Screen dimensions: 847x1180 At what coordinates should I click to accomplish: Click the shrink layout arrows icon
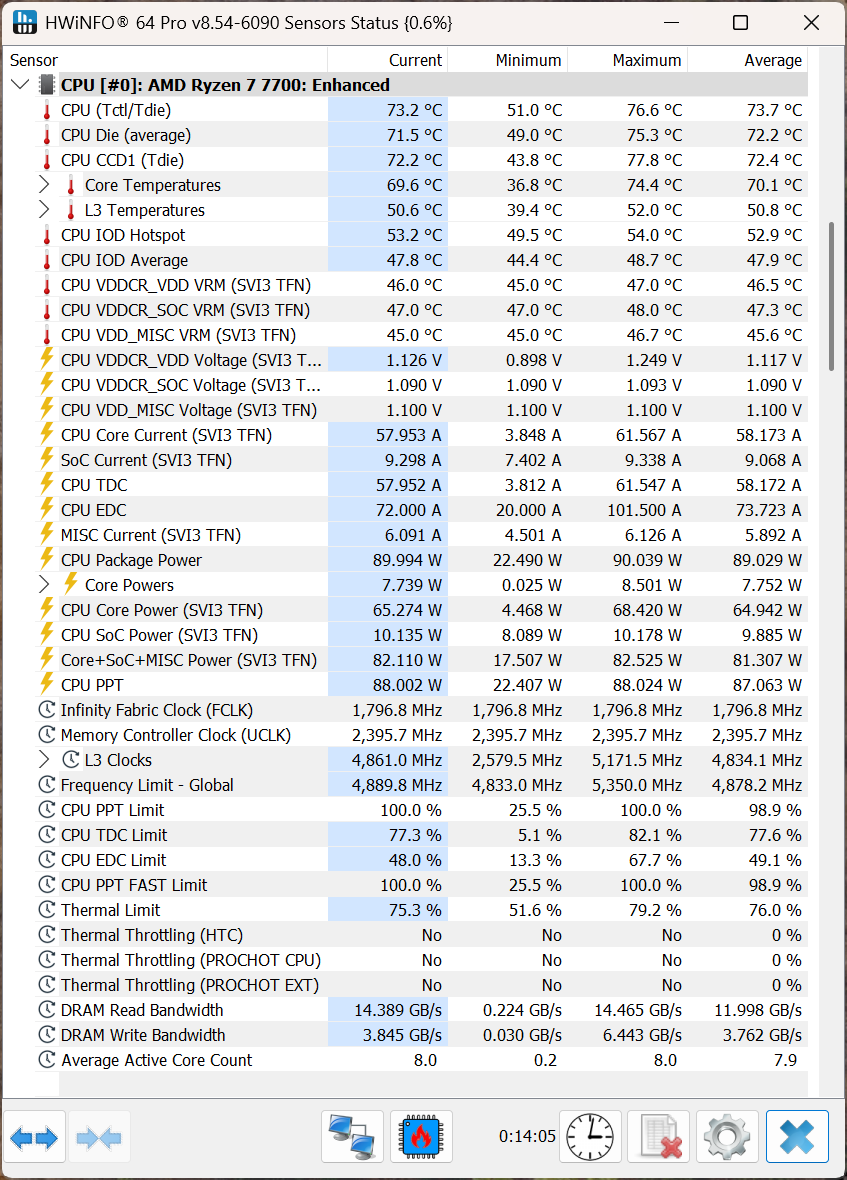99,1137
